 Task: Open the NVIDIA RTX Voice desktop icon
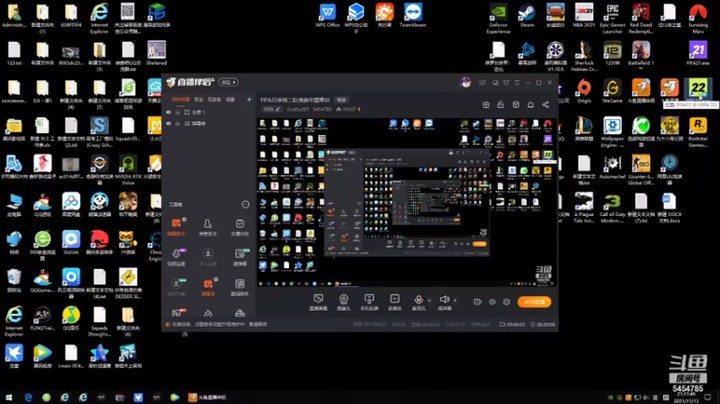(128, 170)
